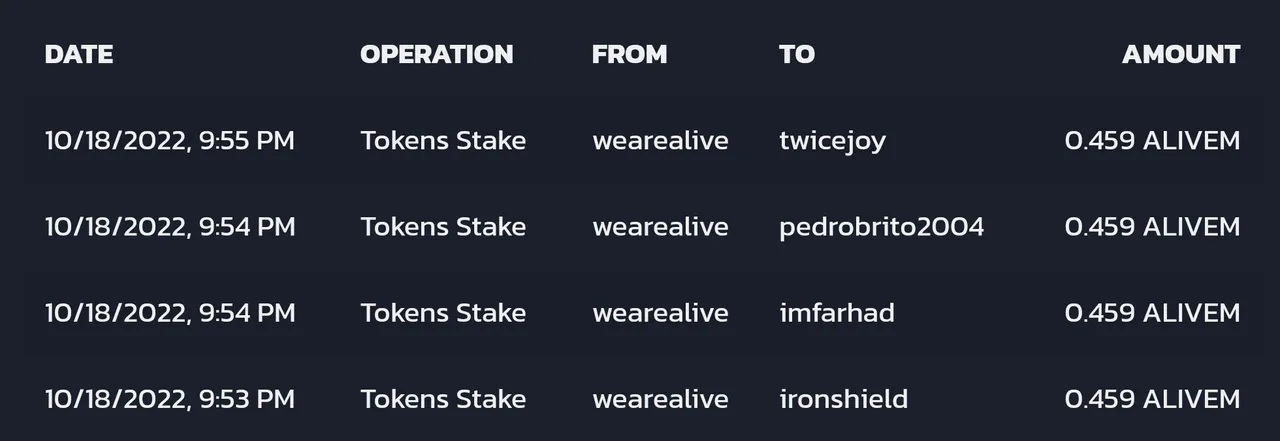Click wearealive sender in twicejoy row
This screenshot has width=1280, height=441.
coord(660,141)
